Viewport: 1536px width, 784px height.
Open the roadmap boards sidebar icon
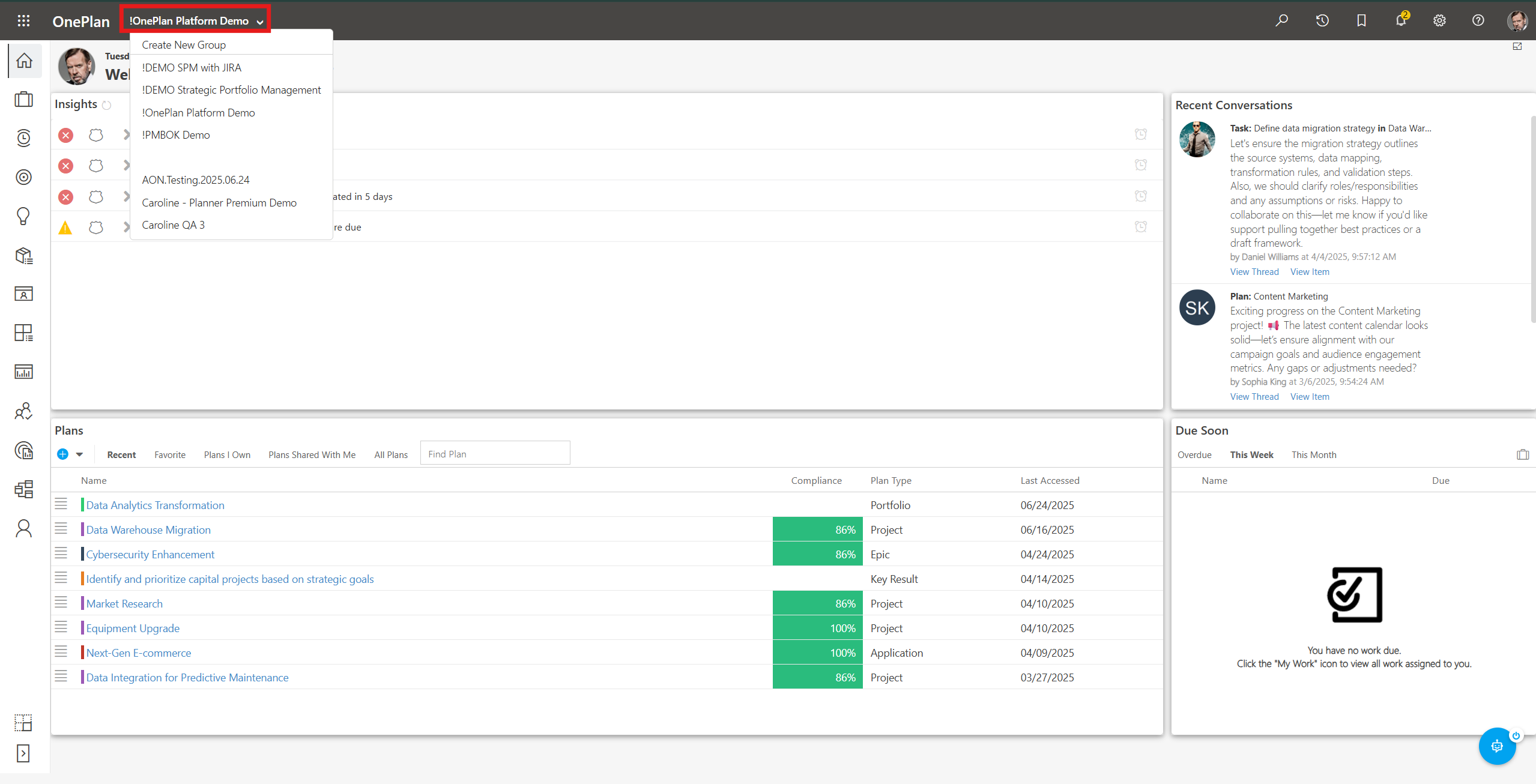pyautogui.click(x=24, y=489)
